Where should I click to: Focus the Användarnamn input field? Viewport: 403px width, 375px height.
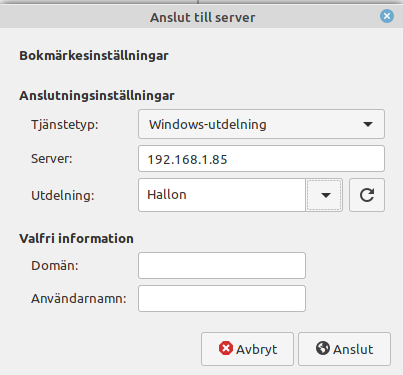coord(222,298)
